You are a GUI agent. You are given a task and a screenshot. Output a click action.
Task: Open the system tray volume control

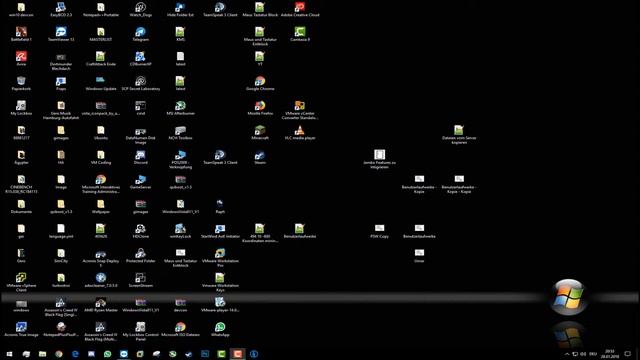click(x=584, y=354)
